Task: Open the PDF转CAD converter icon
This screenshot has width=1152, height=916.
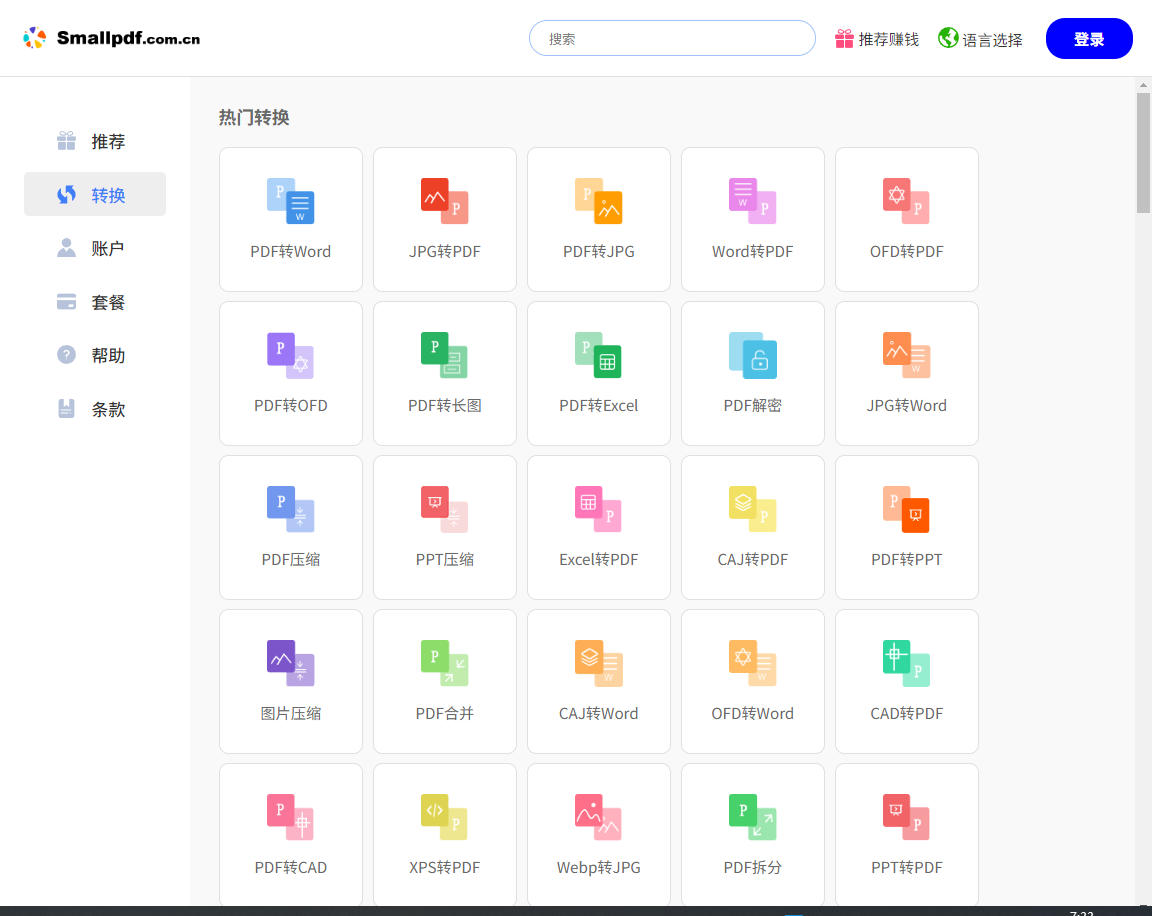Action: click(290, 817)
